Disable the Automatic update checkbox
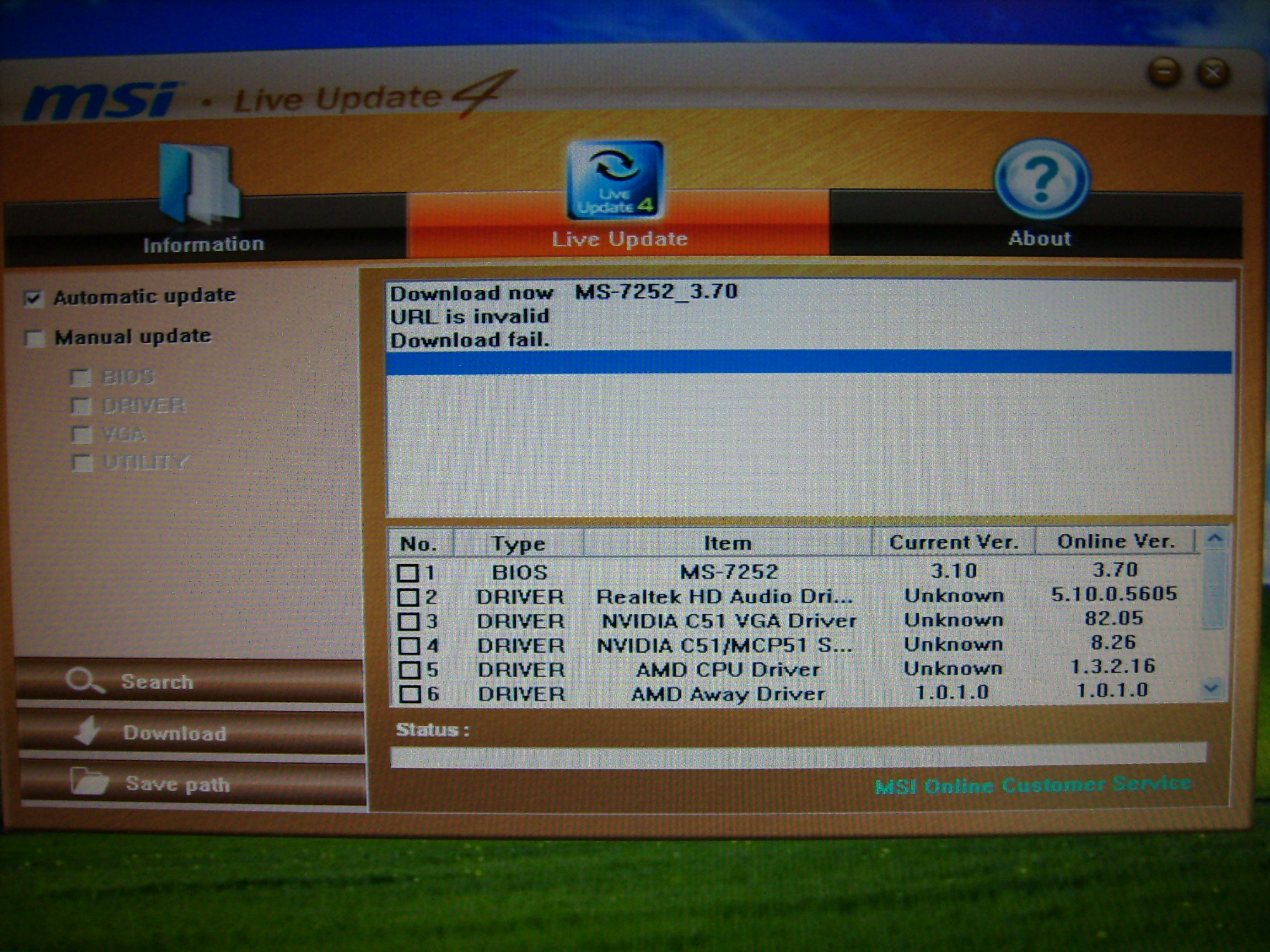 click(x=33, y=298)
